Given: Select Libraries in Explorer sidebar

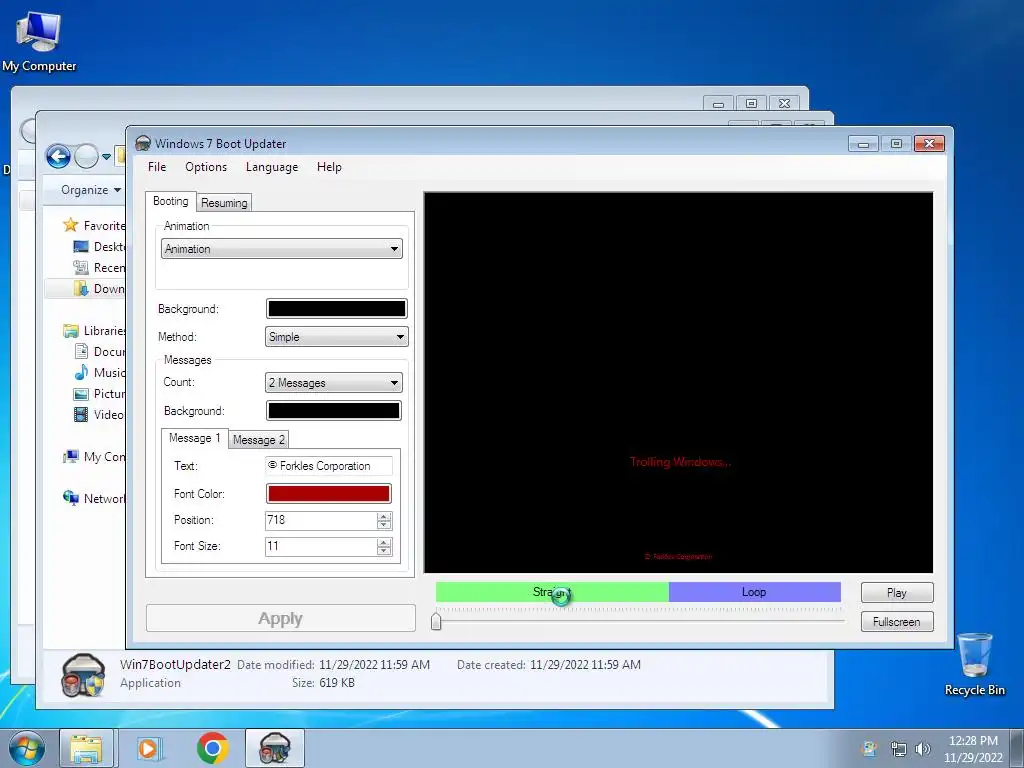Looking at the screenshot, I should [93, 330].
